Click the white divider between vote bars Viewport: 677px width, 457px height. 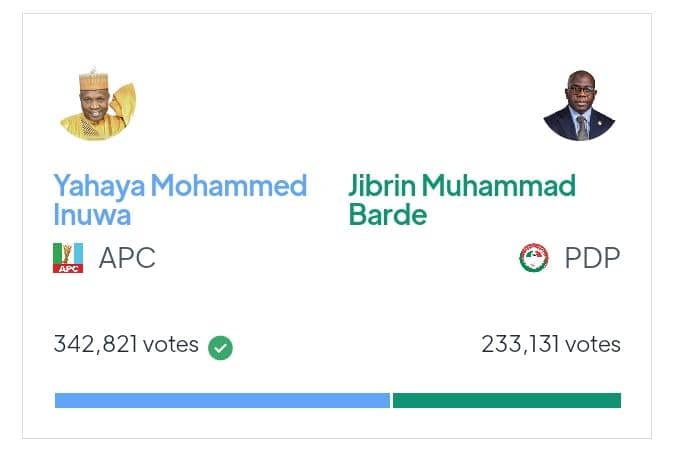pyautogui.click(x=391, y=400)
